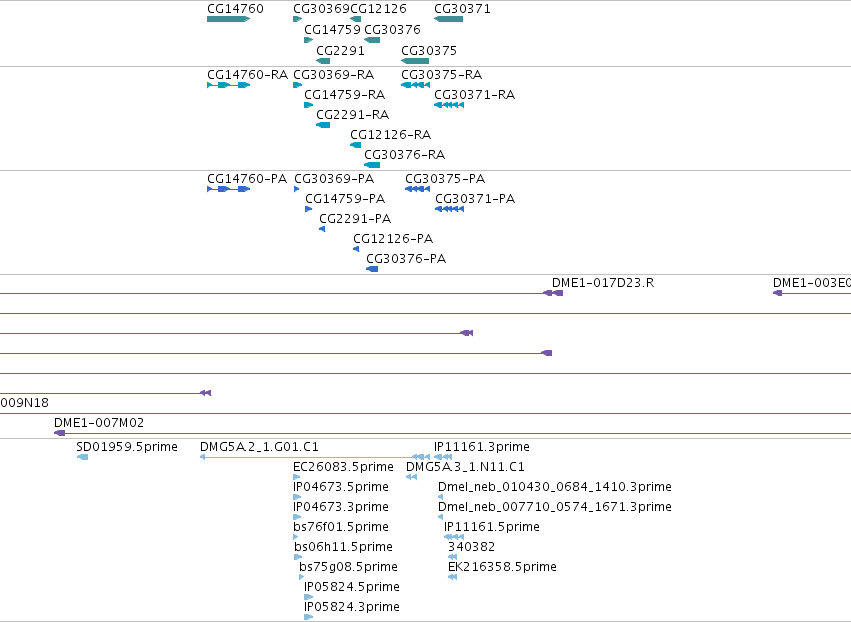Image resolution: width=851 pixels, height=622 pixels.
Task: Click protein CG12126-PA
Action: pyautogui.click(x=393, y=239)
